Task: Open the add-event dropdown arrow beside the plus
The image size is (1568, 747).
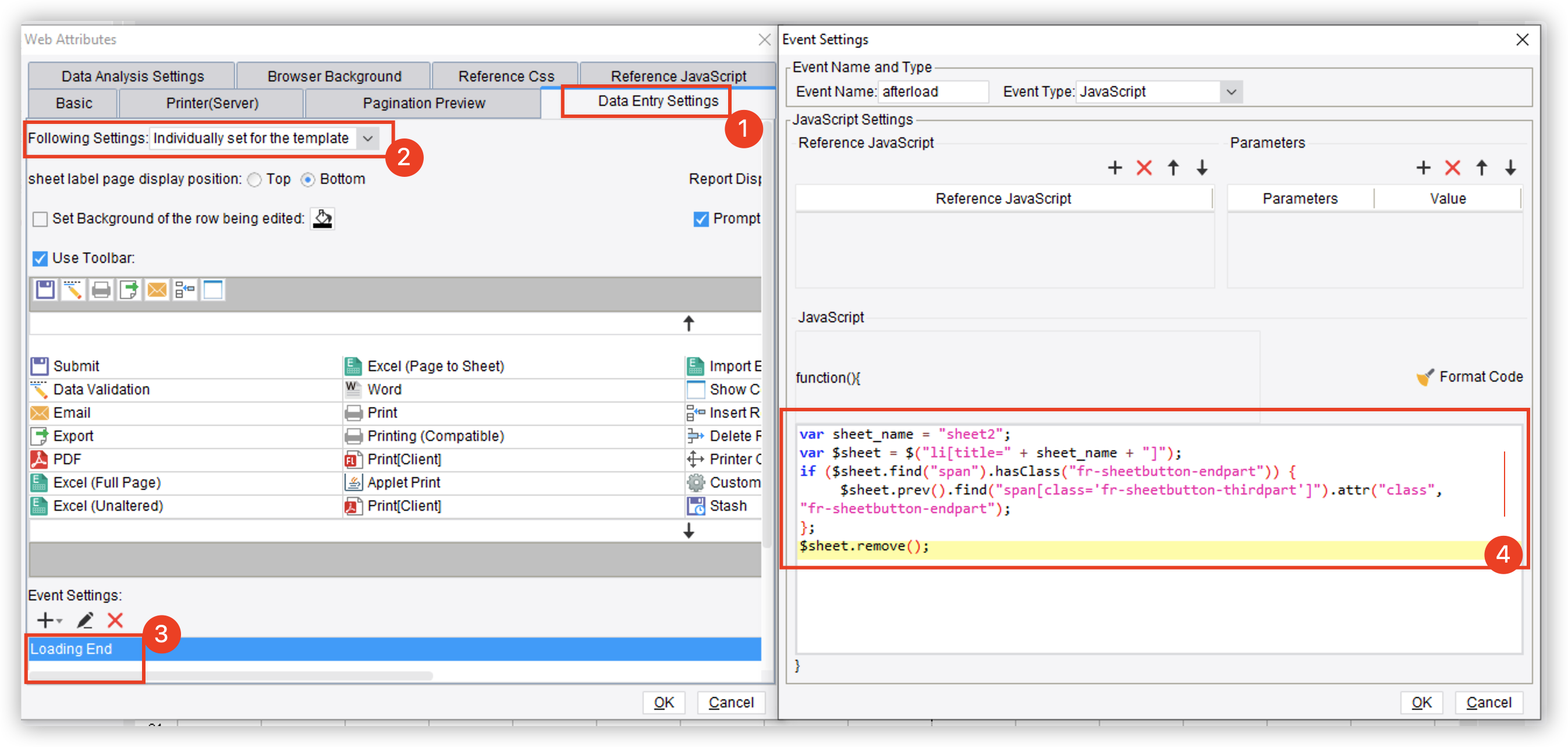Action: click(59, 621)
